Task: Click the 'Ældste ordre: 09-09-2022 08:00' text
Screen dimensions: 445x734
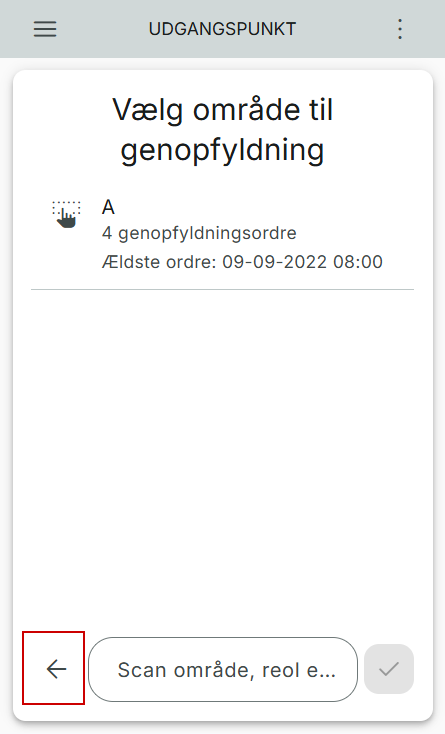Action: [x=242, y=262]
